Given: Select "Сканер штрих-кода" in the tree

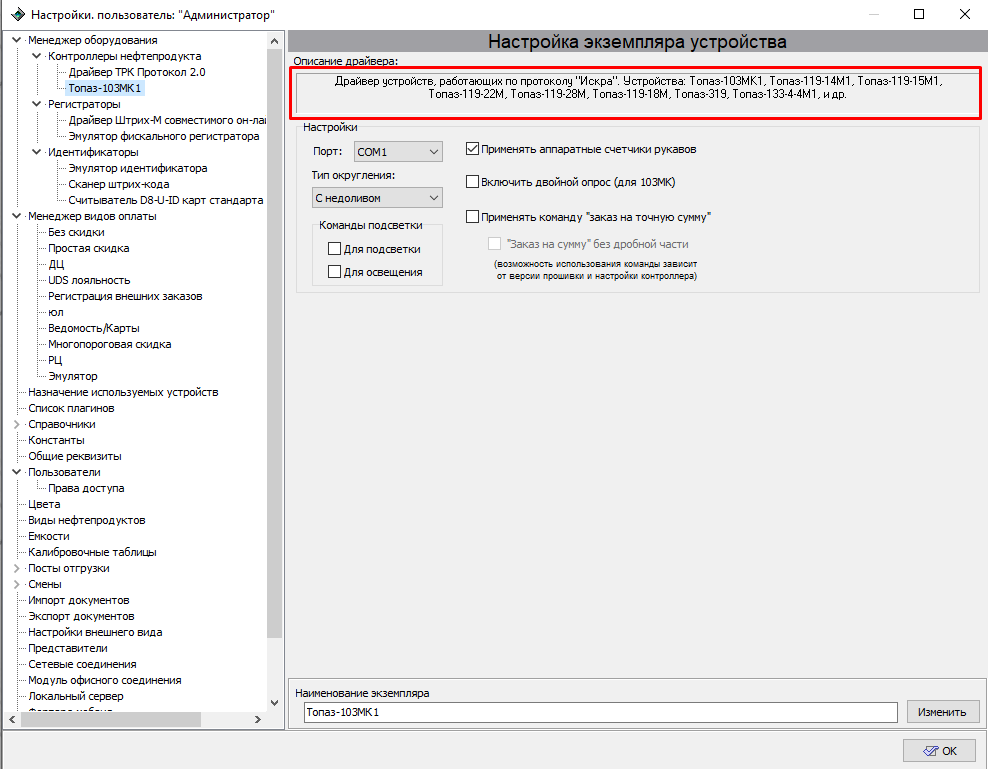Looking at the screenshot, I should [x=119, y=184].
